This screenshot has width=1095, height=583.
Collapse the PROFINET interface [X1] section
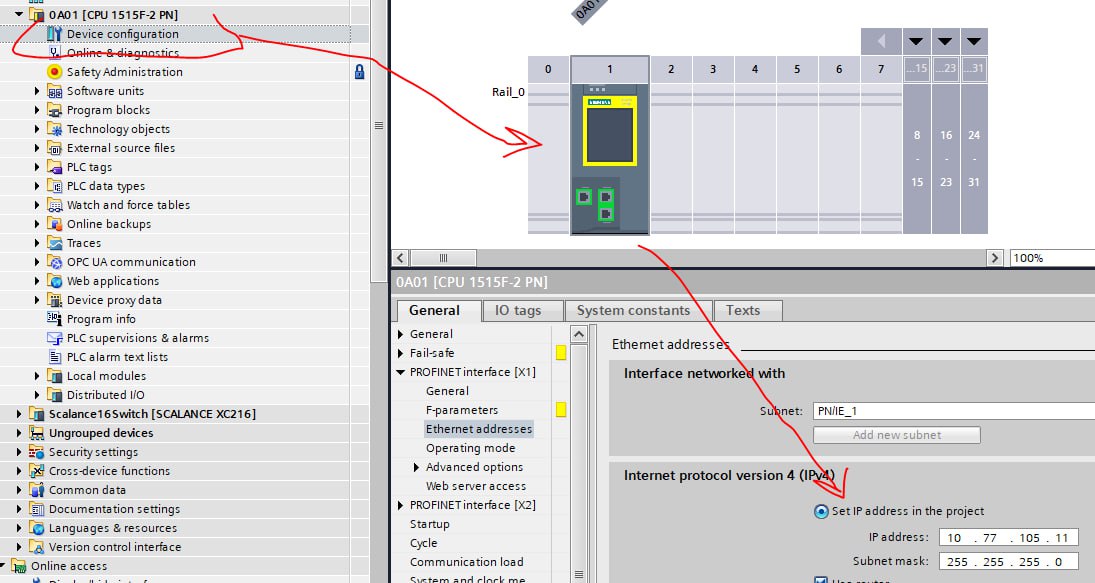401,372
